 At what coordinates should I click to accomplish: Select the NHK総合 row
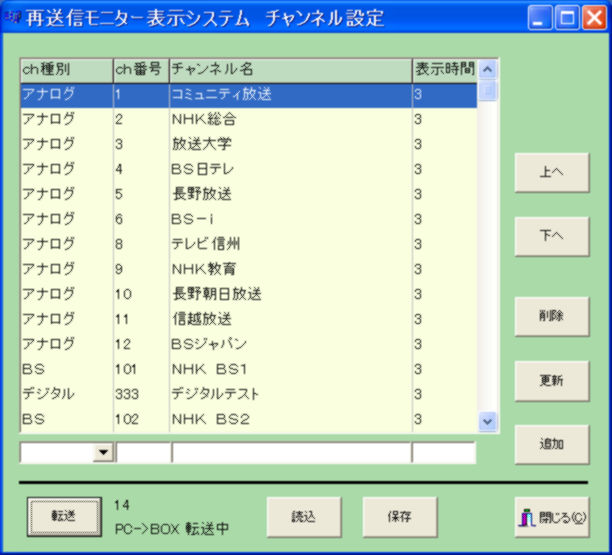(249, 119)
